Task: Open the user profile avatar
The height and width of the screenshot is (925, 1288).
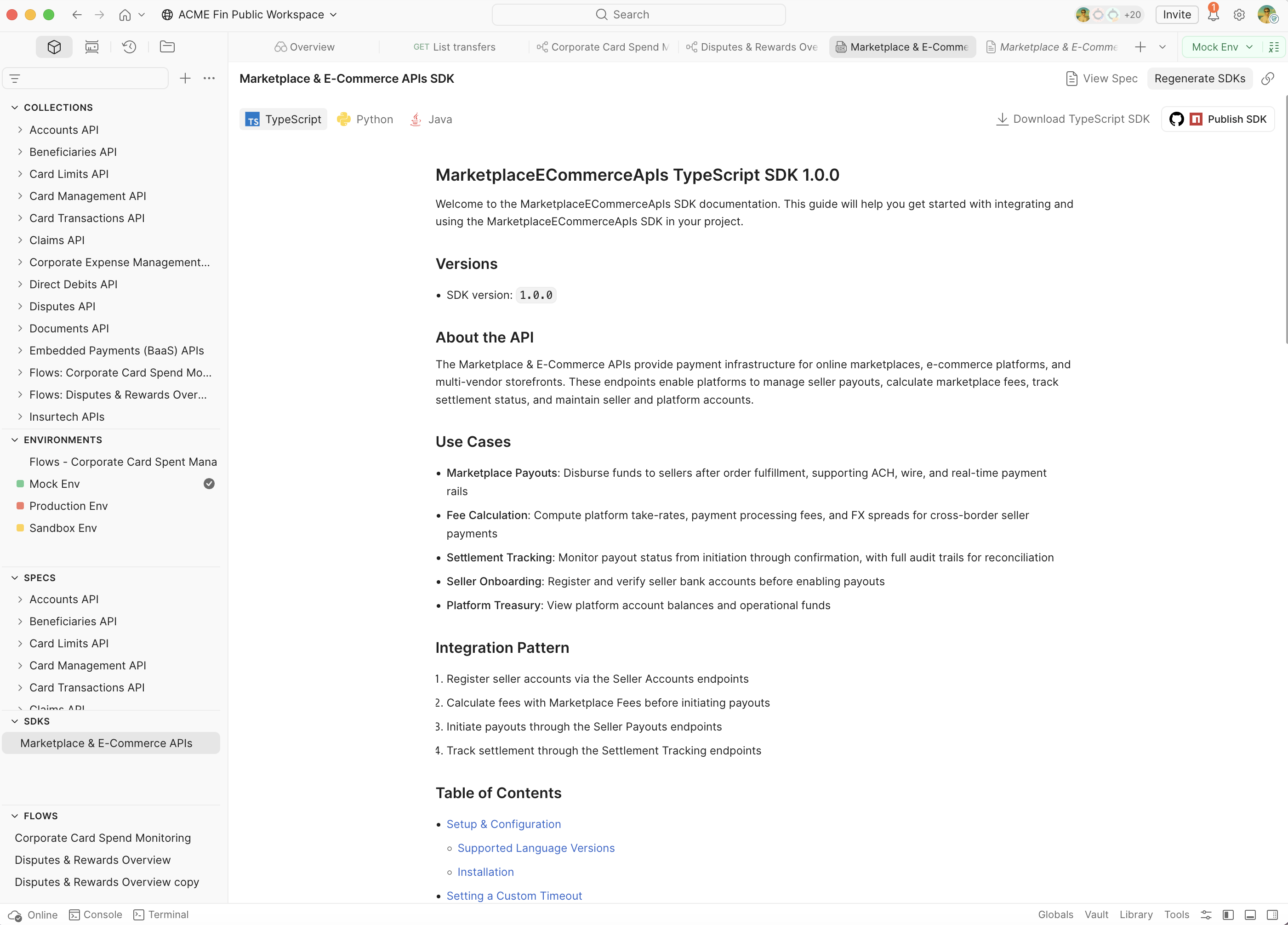Action: pyautogui.click(x=1267, y=15)
